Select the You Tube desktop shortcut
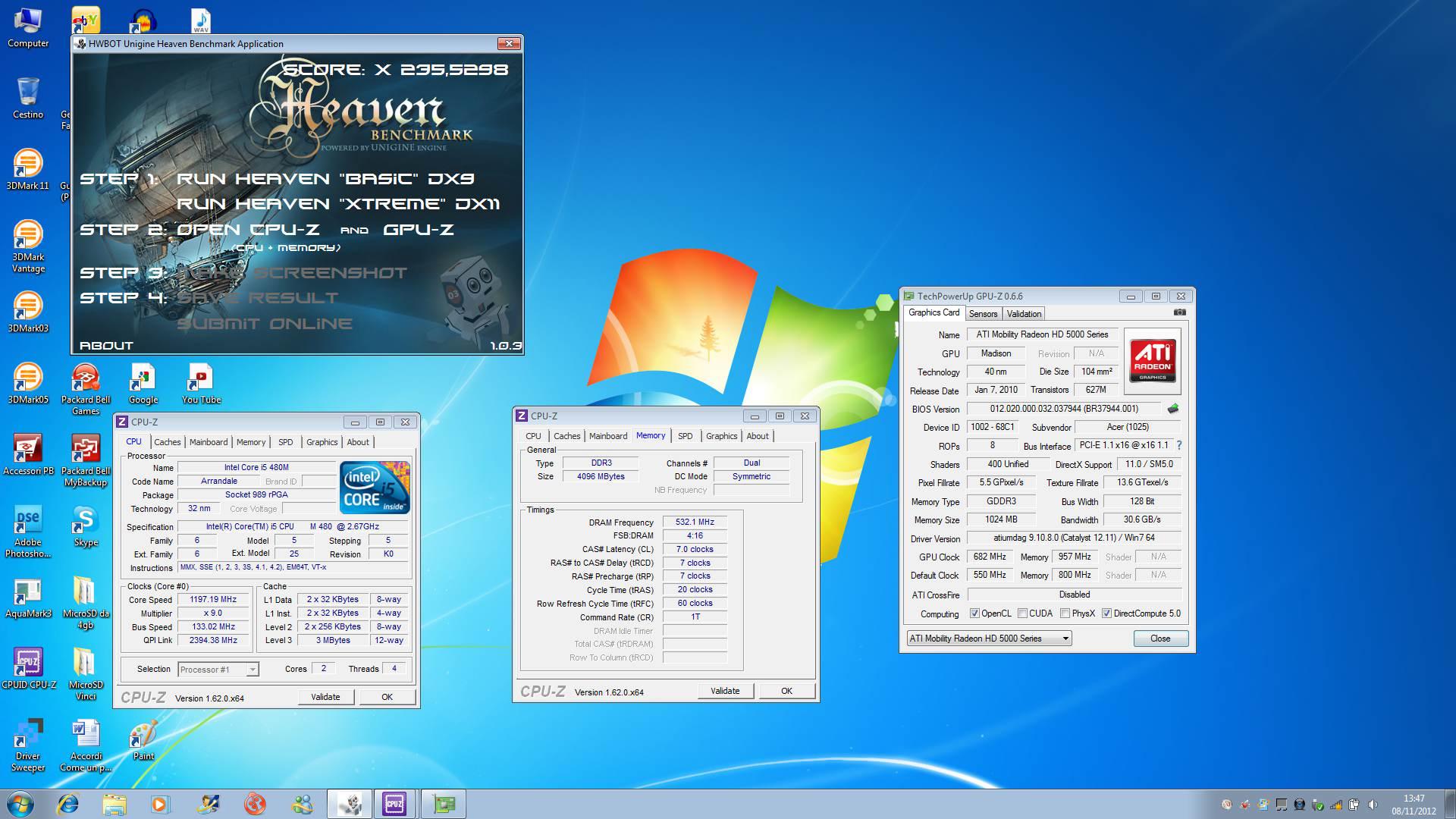The image size is (1456, 819). [201, 383]
